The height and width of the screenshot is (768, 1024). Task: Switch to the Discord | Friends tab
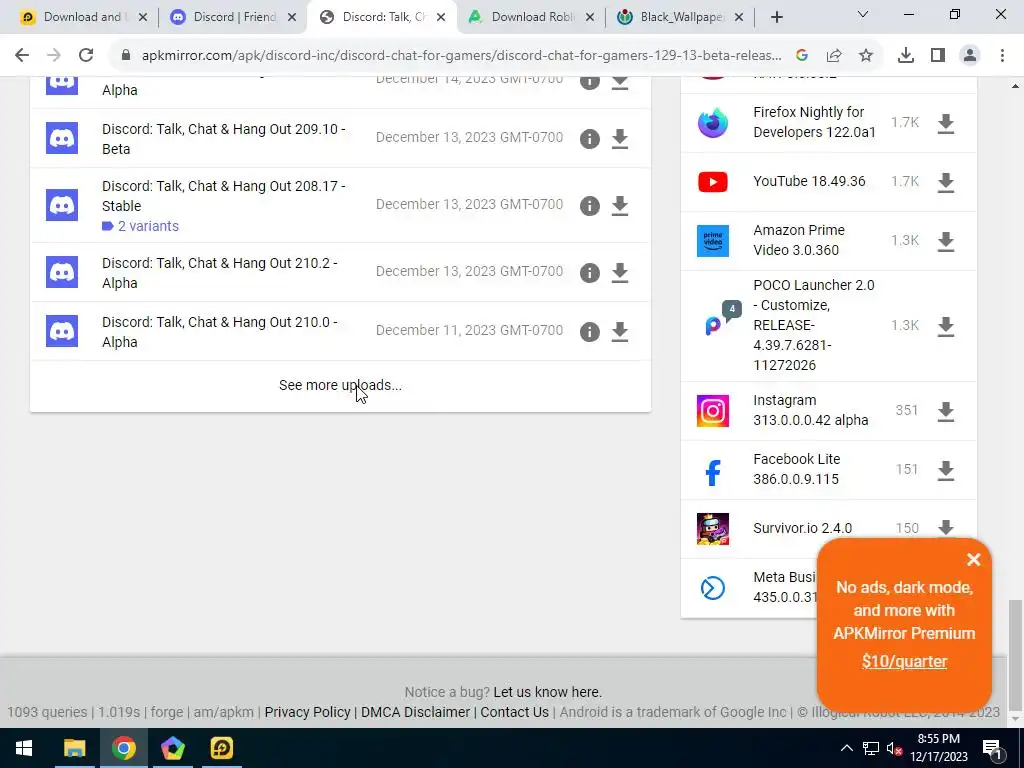(x=232, y=17)
